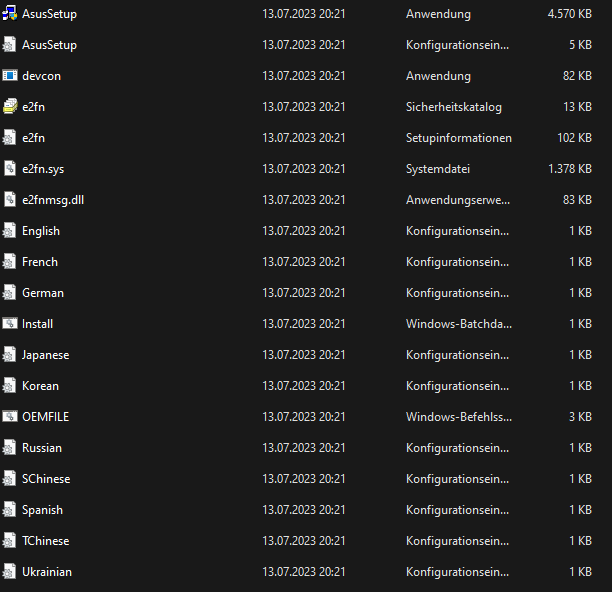Click the e2fn setup information icon
Viewport: 612px width, 592px height.
pyautogui.click(x=10, y=137)
